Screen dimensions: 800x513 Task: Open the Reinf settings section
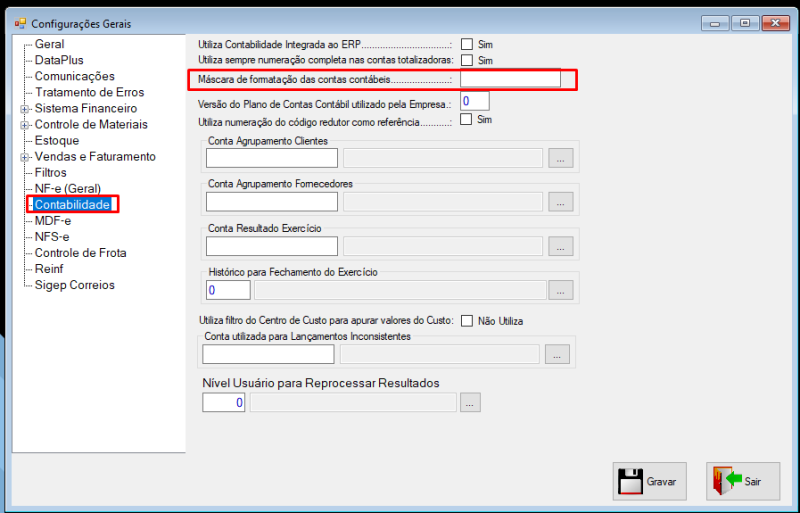pyautogui.click(x=49, y=269)
